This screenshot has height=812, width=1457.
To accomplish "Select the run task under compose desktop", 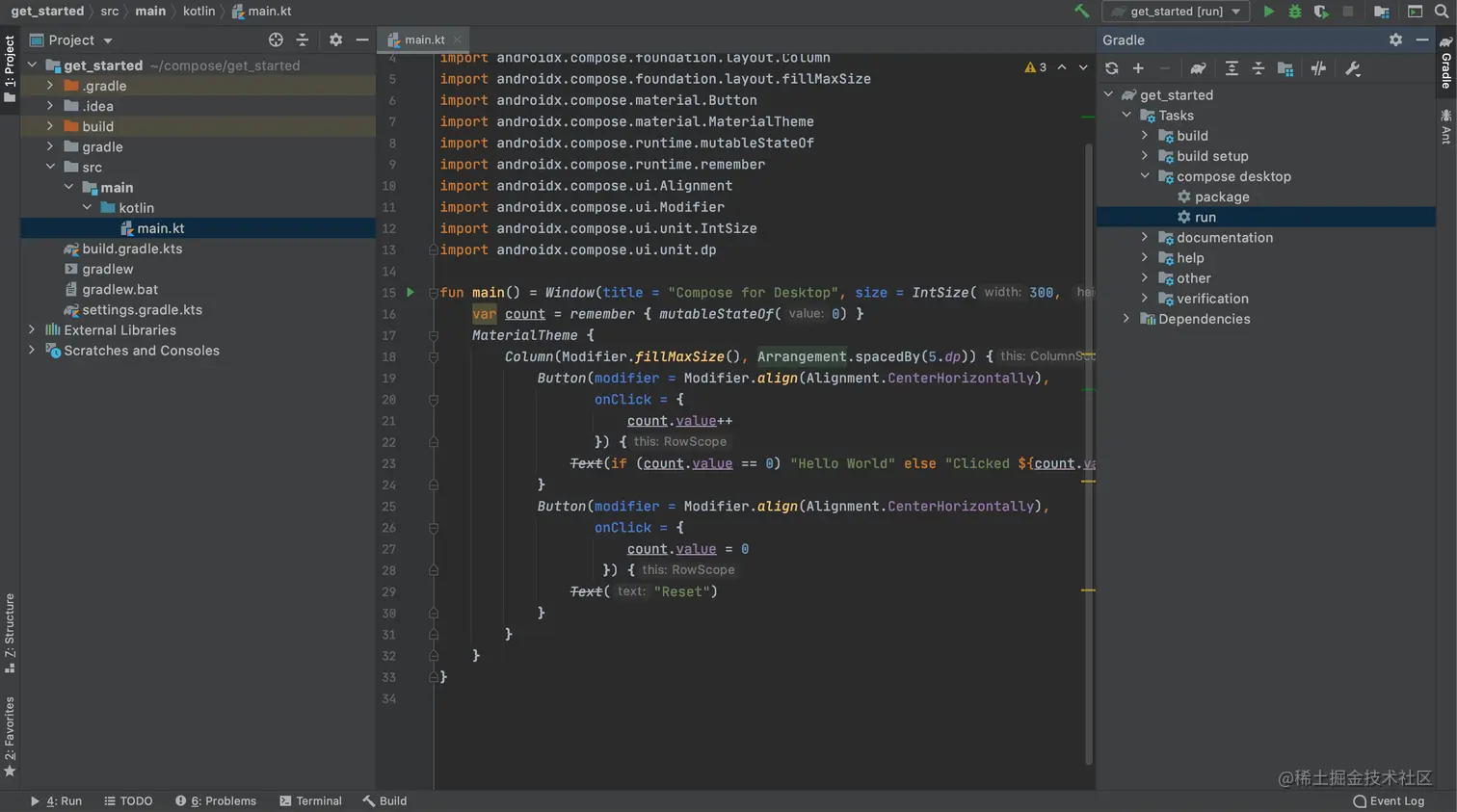I will pyautogui.click(x=1205, y=217).
